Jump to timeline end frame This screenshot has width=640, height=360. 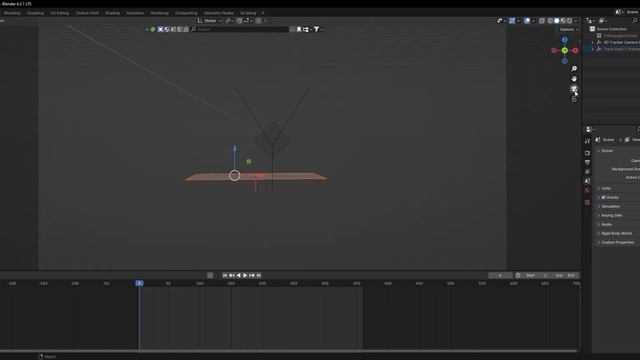(x=259, y=276)
